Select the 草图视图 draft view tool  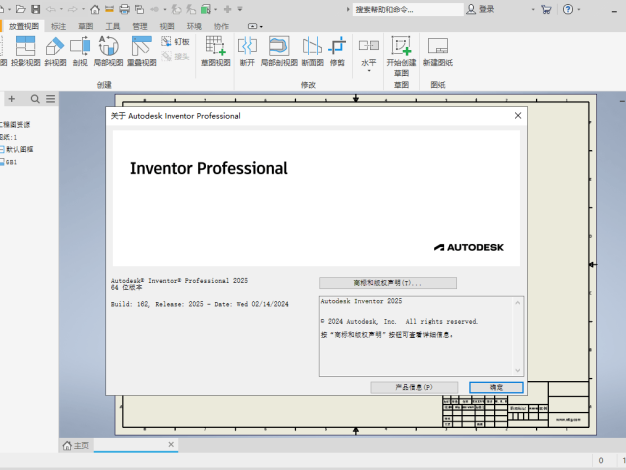click(216, 51)
